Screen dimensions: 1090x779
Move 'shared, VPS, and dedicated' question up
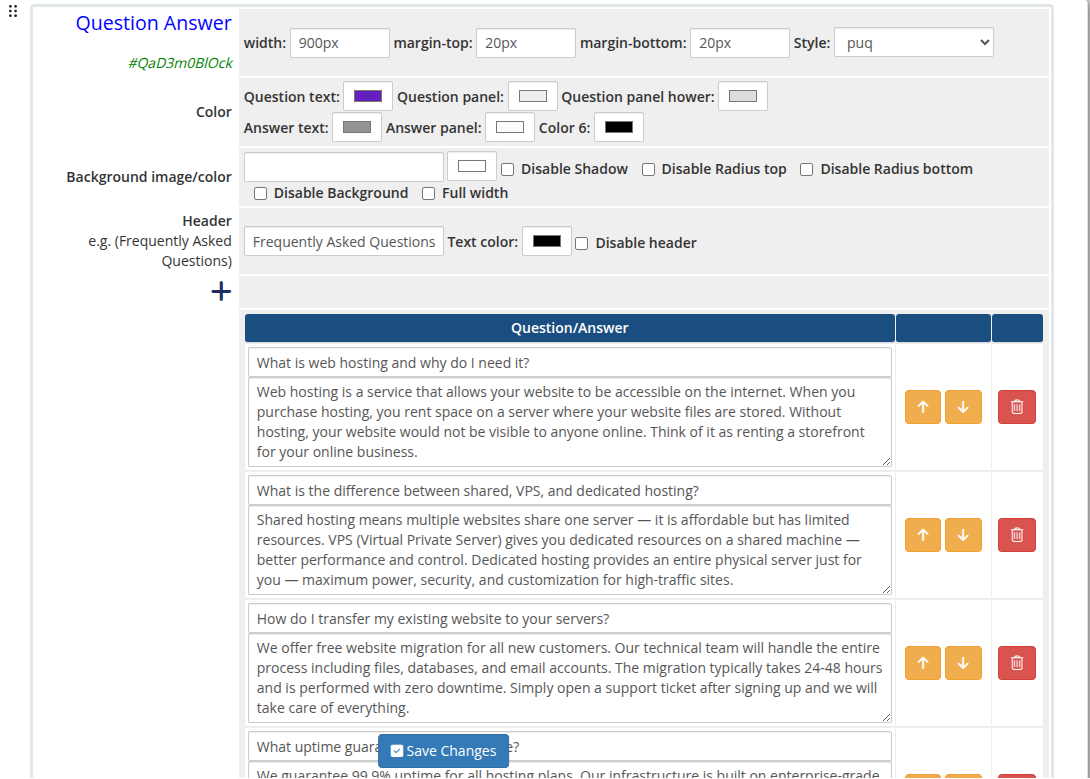(x=922, y=535)
